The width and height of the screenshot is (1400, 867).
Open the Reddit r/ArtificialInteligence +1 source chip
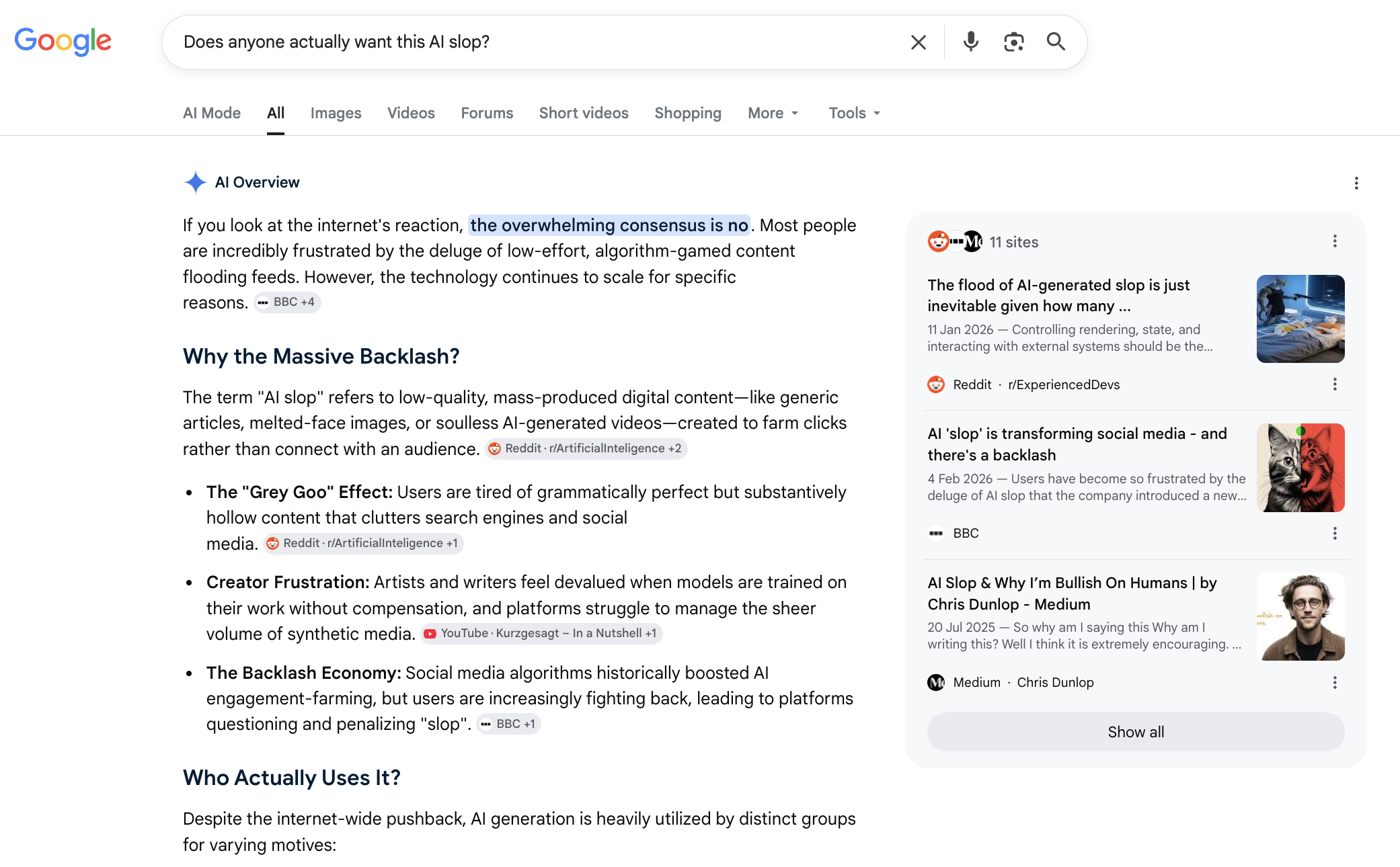(x=363, y=544)
